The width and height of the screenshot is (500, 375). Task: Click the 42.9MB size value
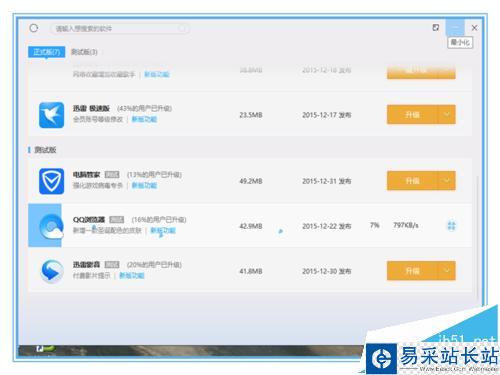(251, 226)
